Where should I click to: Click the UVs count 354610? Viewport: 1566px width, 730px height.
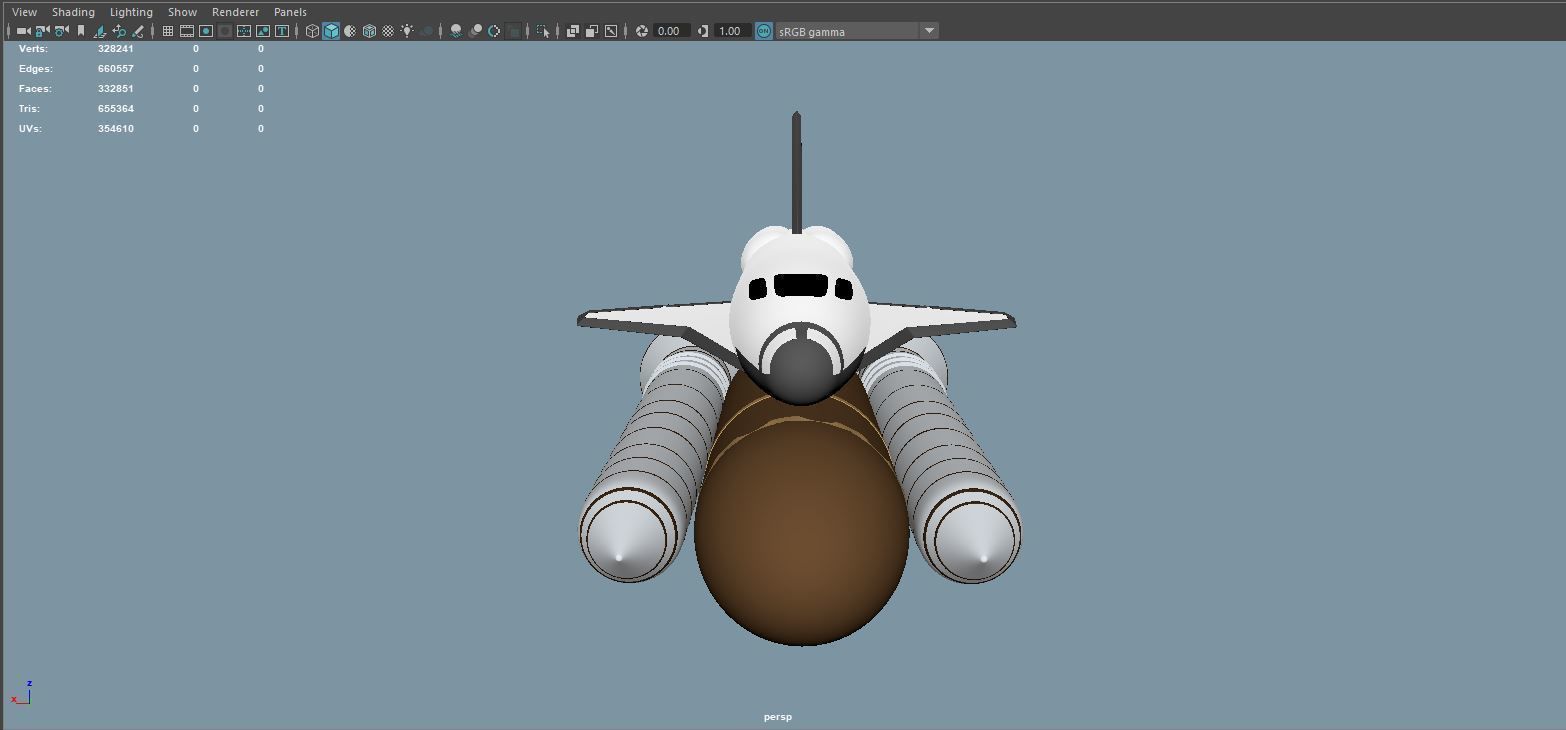(x=116, y=128)
